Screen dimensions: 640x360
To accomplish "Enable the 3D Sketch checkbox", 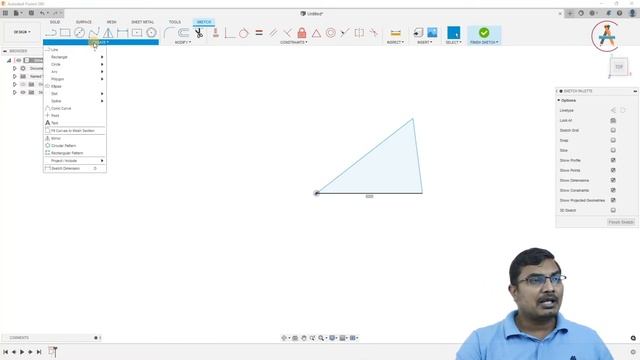I will [613, 210].
